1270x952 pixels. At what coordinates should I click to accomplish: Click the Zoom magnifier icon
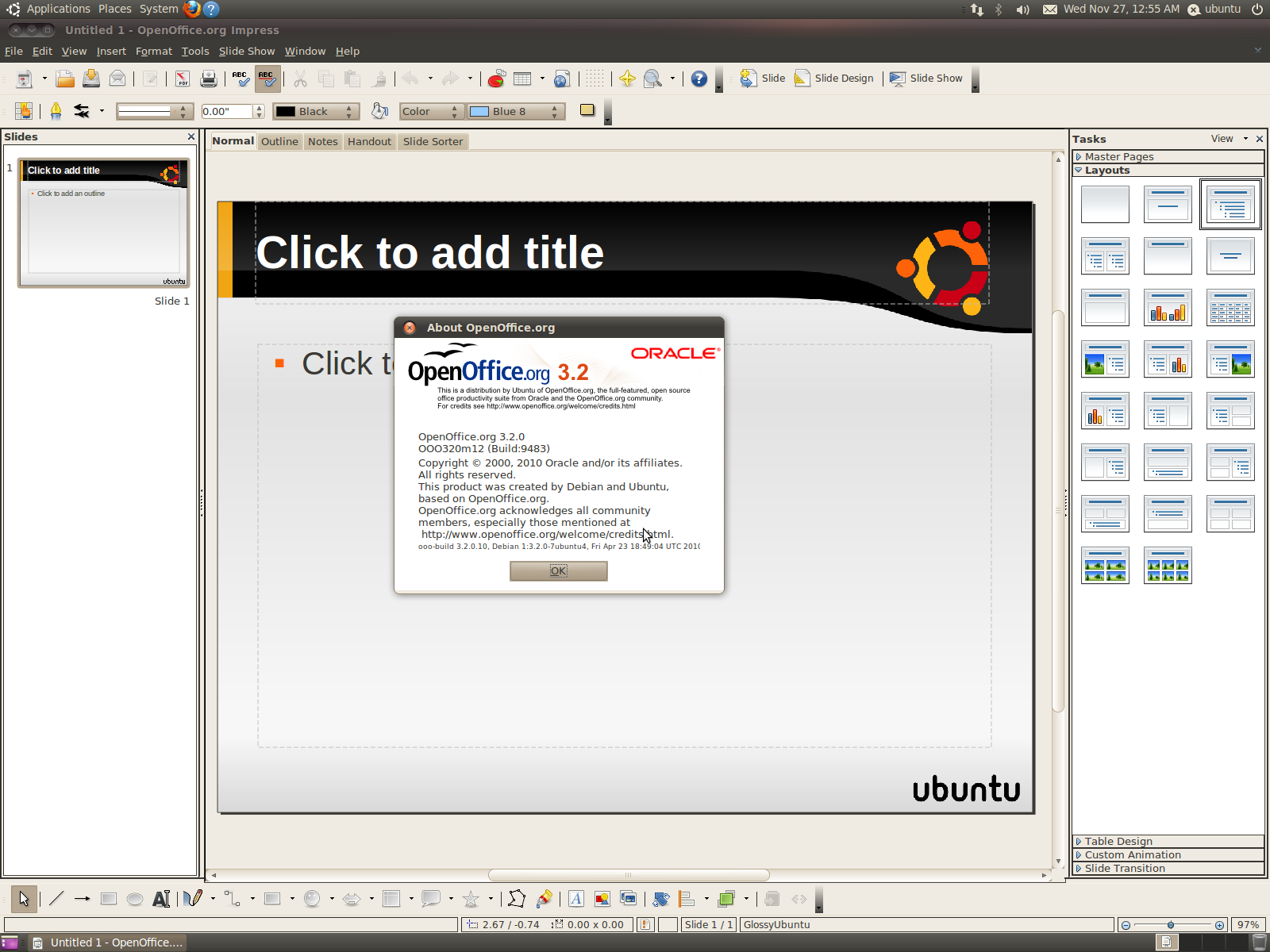[x=652, y=79]
